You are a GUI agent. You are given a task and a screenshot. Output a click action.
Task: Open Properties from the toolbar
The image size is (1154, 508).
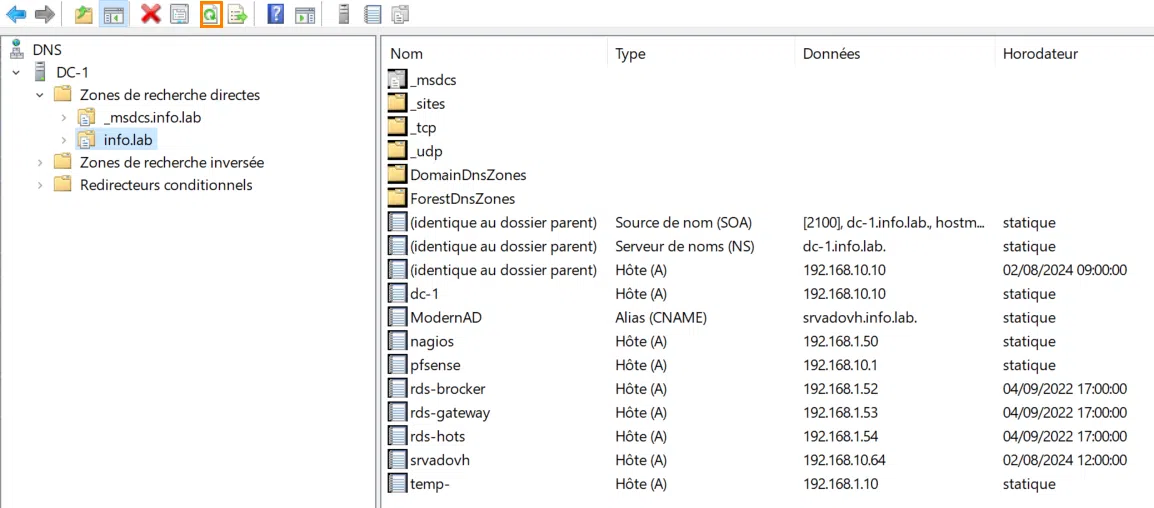179,14
